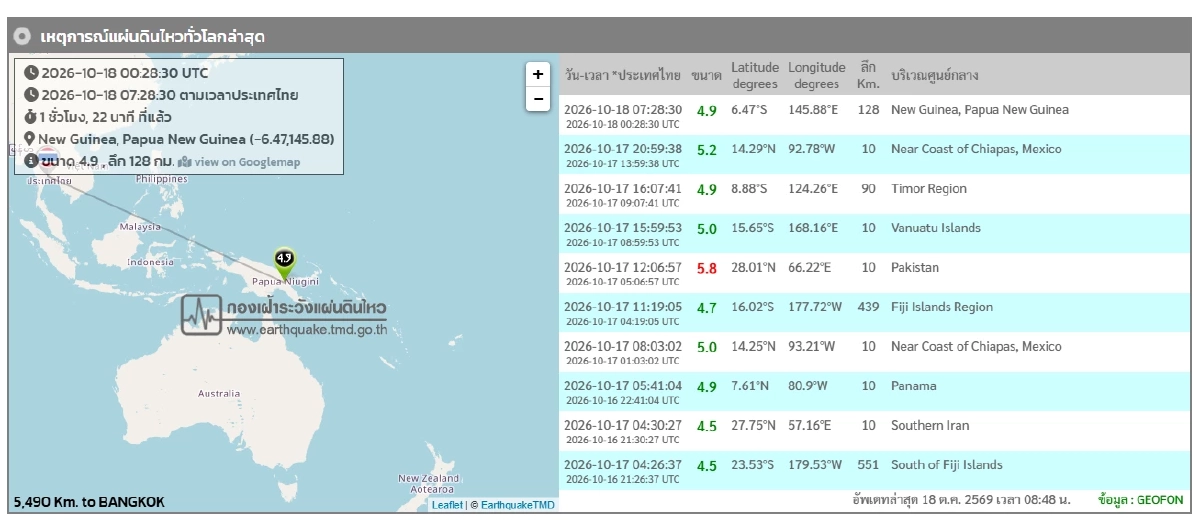Viewport: 1200px width, 525px height.
Task: Click the Australia label on the map
Action: (x=218, y=394)
